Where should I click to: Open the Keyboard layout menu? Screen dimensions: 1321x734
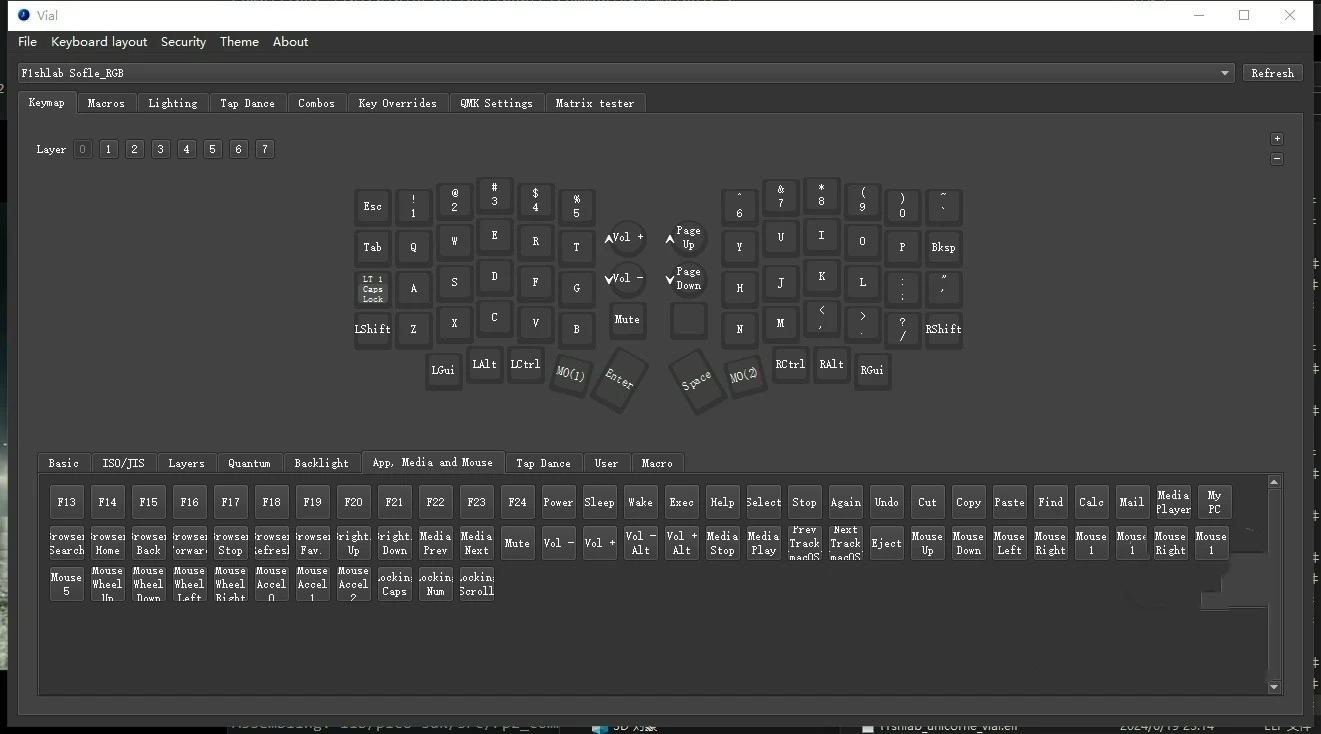tap(99, 42)
